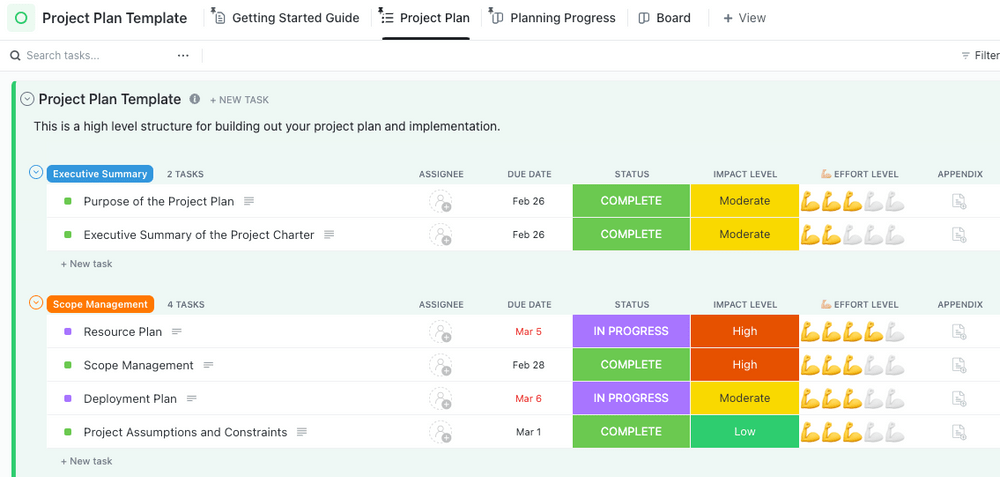Open the search options ellipsis menu
Image resolution: width=1000 pixels, height=477 pixels.
(183, 56)
